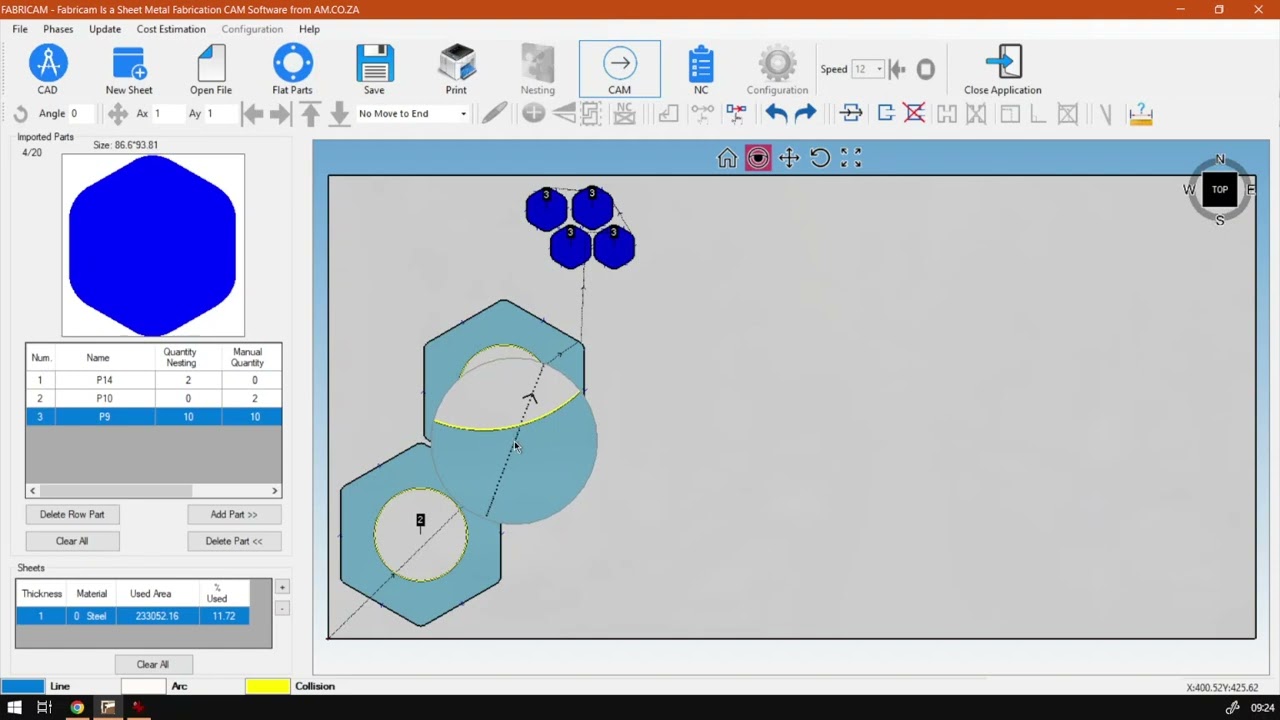Click the TOP view cube

[1220, 189]
